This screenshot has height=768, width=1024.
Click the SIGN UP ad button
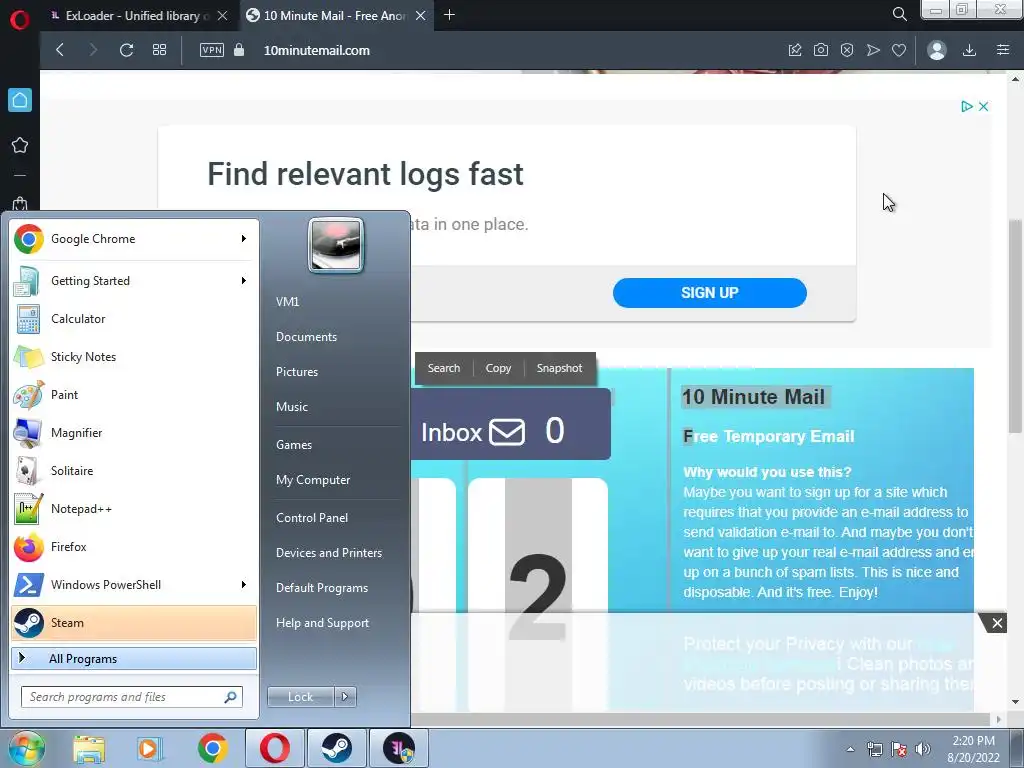click(710, 293)
